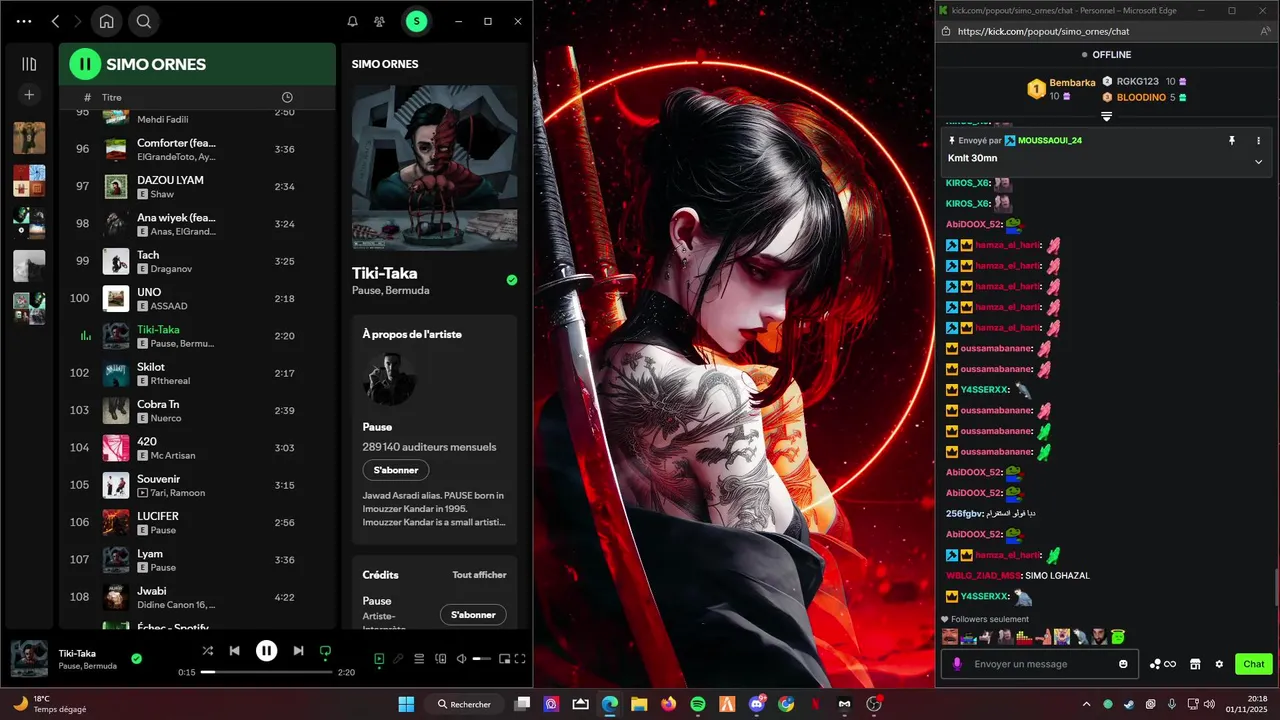
Task: Open artist Pause photo in À propos
Action: 389,378
